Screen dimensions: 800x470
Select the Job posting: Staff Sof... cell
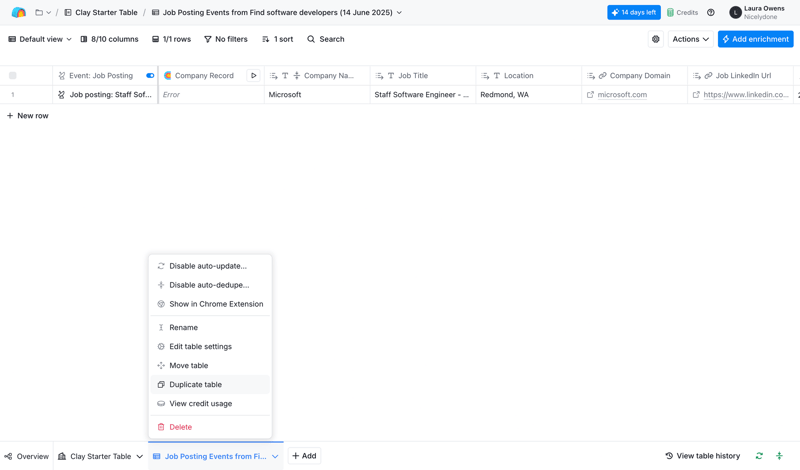pyautogui.click(x=105, y=94)
